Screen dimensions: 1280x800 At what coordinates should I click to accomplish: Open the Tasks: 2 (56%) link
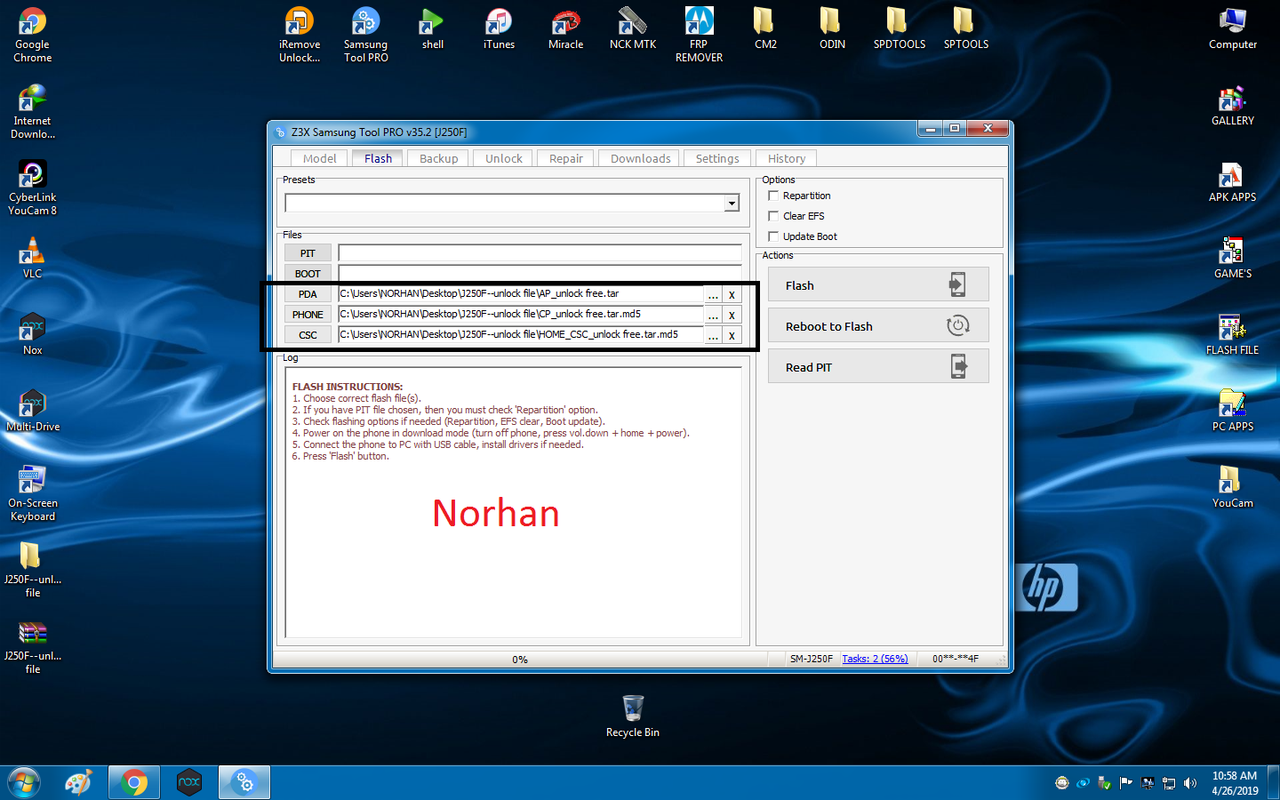pyautogui.click(x=875, y=659)
